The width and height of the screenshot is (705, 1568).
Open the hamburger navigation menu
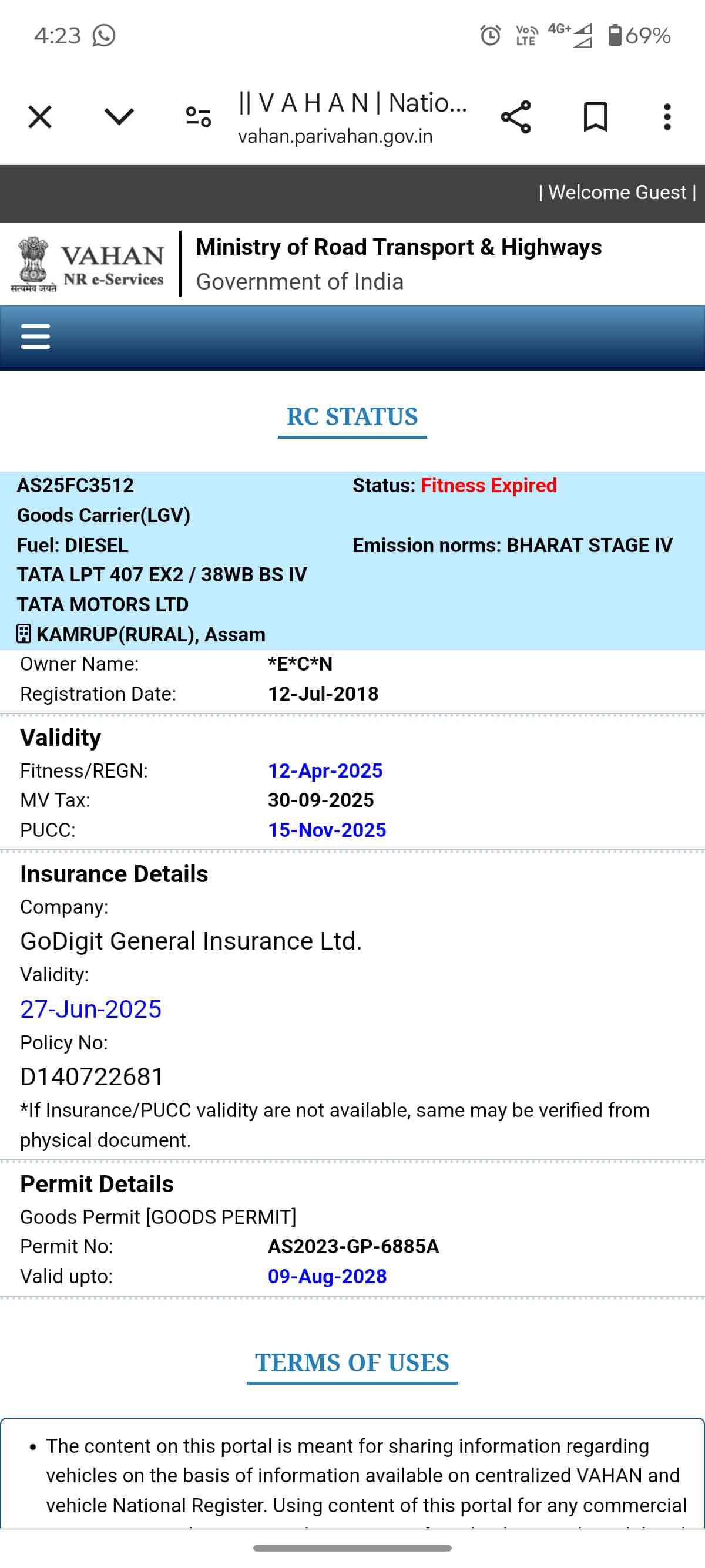pyautogui.click(x=35, y=337)
